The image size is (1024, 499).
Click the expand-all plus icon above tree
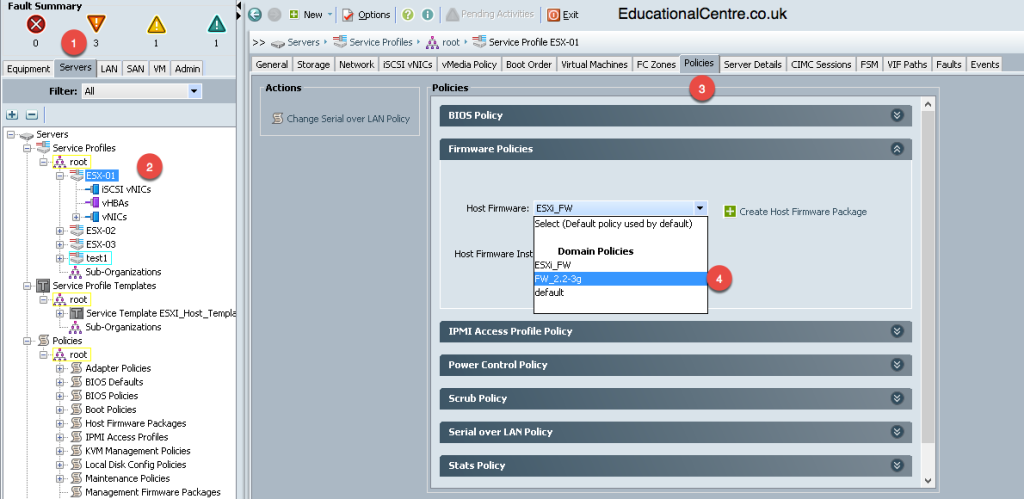[x=12, y=115]
